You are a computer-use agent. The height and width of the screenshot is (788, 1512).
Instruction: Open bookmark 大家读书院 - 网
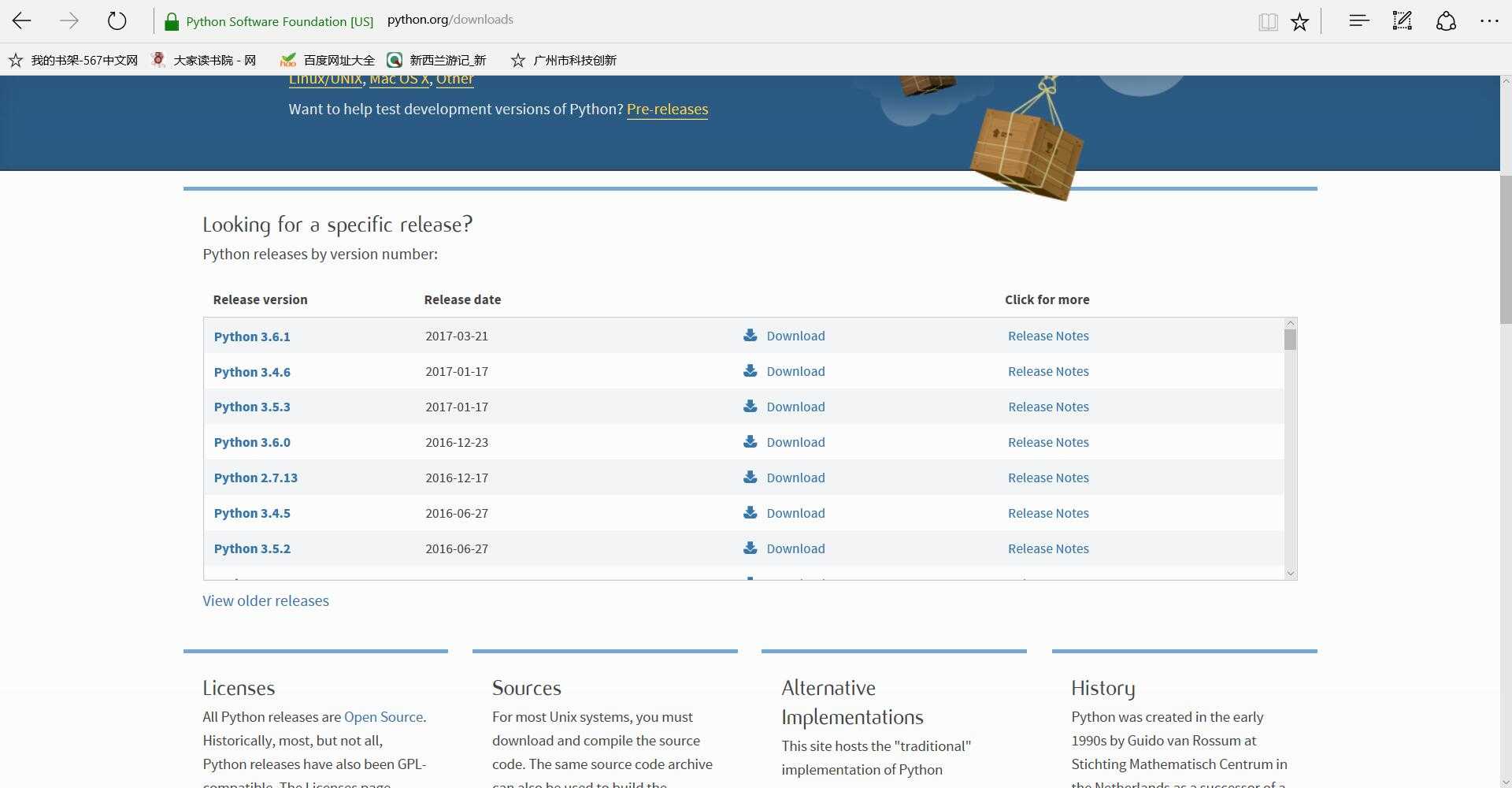(204, 60)
